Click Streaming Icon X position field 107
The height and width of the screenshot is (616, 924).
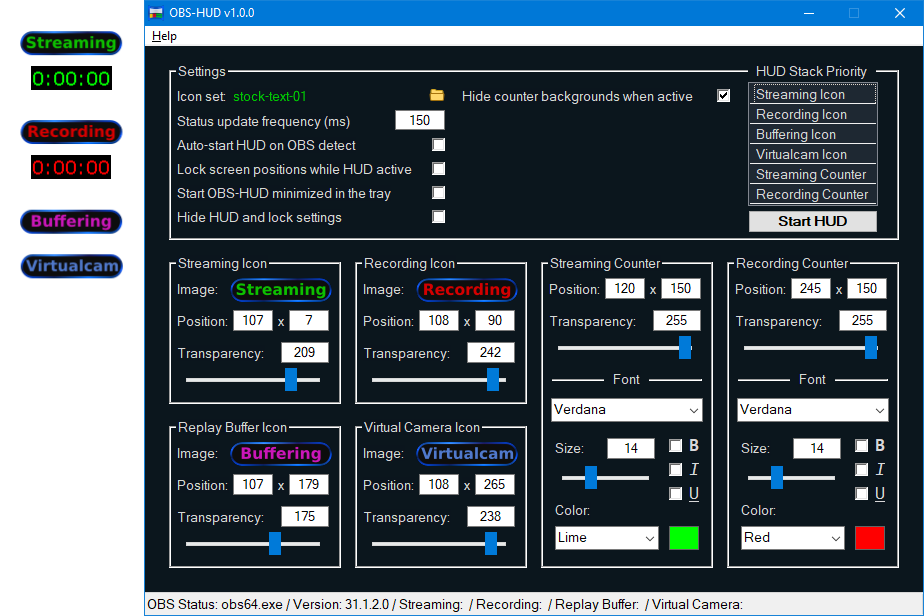(253, 320)
